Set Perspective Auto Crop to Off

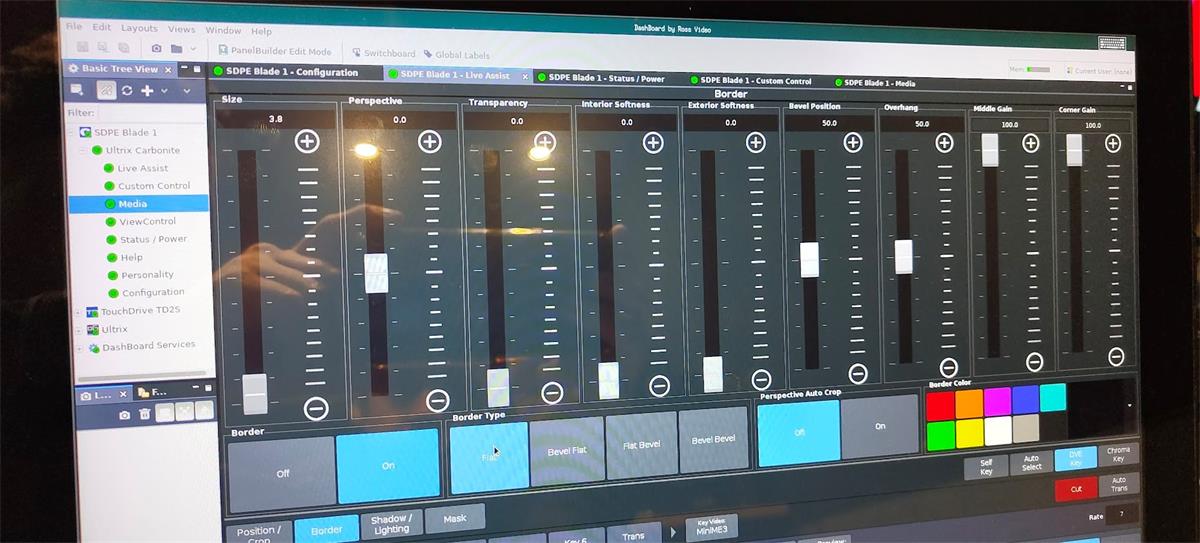click(x=798, y=433)
